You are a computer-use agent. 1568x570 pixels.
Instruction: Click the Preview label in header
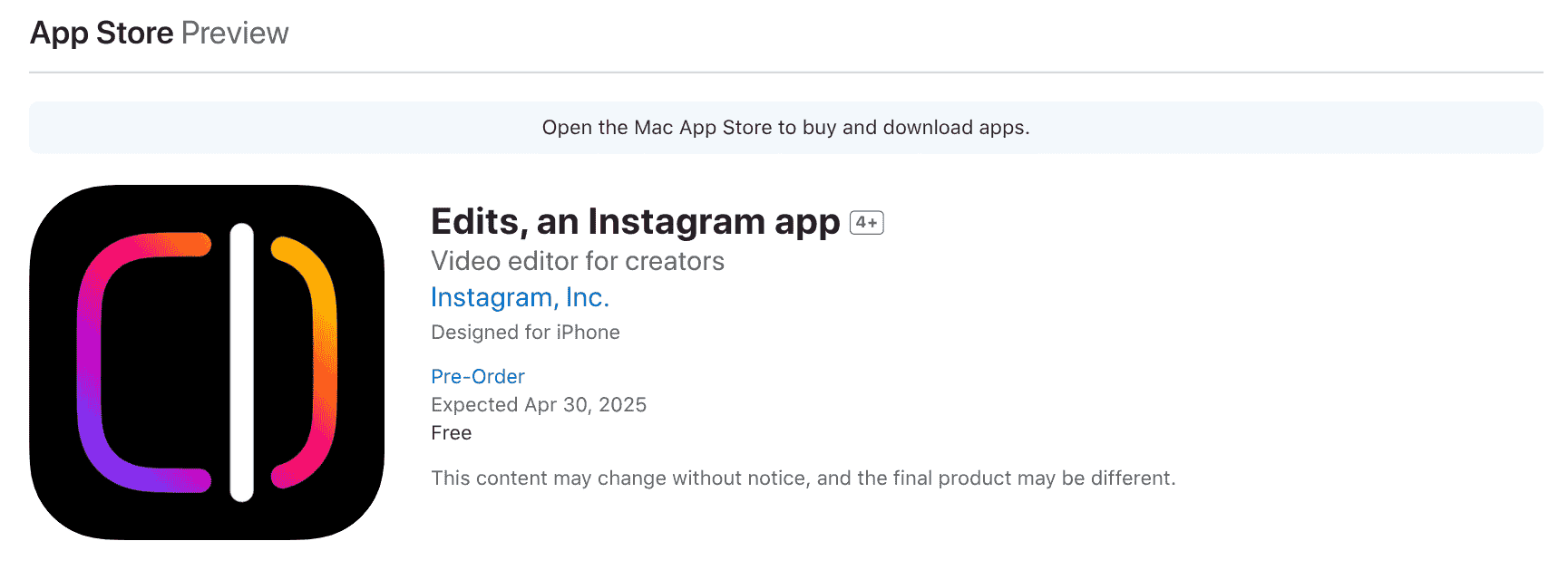click(235, 33)
